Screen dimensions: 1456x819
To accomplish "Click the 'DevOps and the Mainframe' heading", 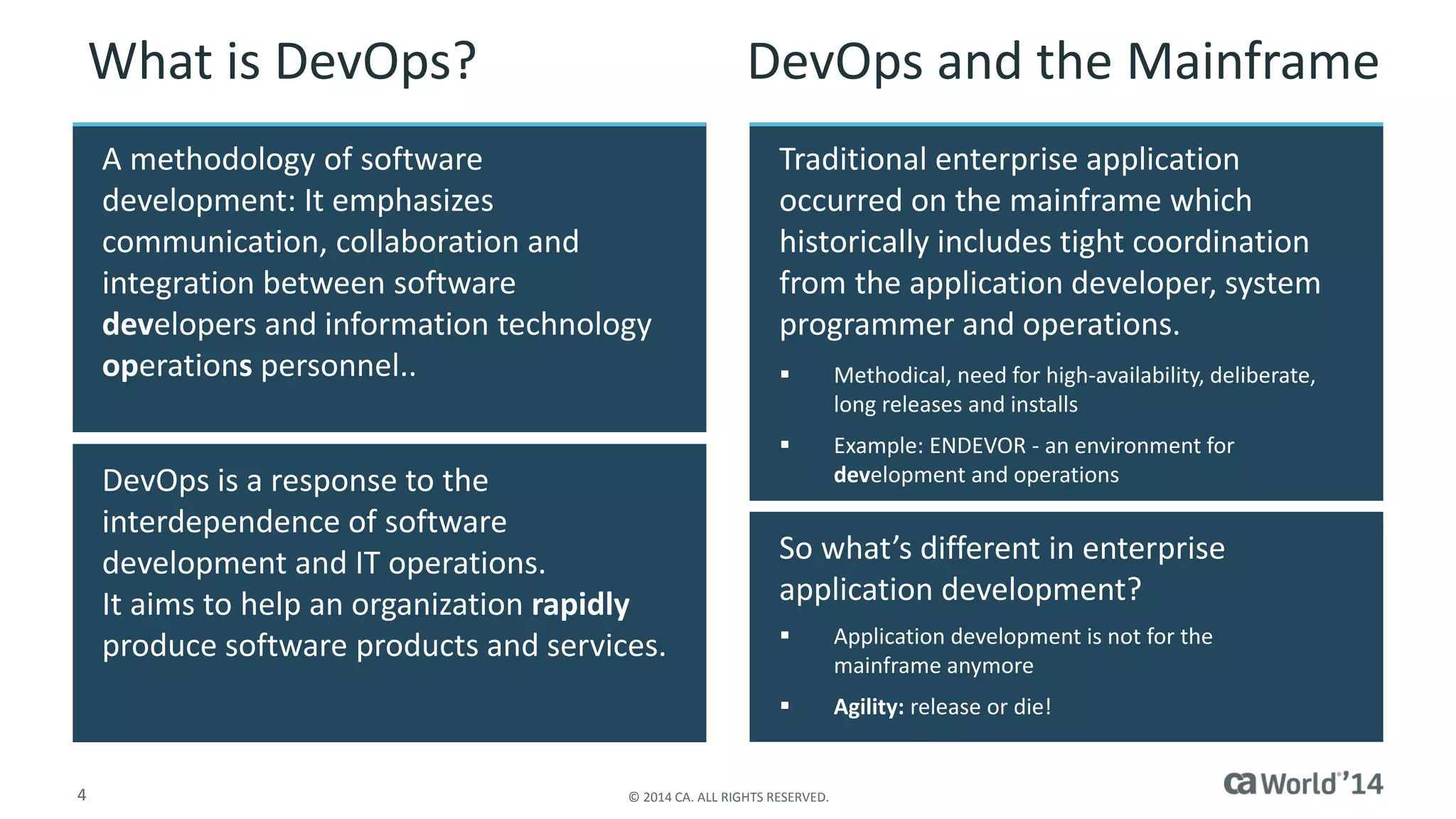I will tap(1063, 62).
